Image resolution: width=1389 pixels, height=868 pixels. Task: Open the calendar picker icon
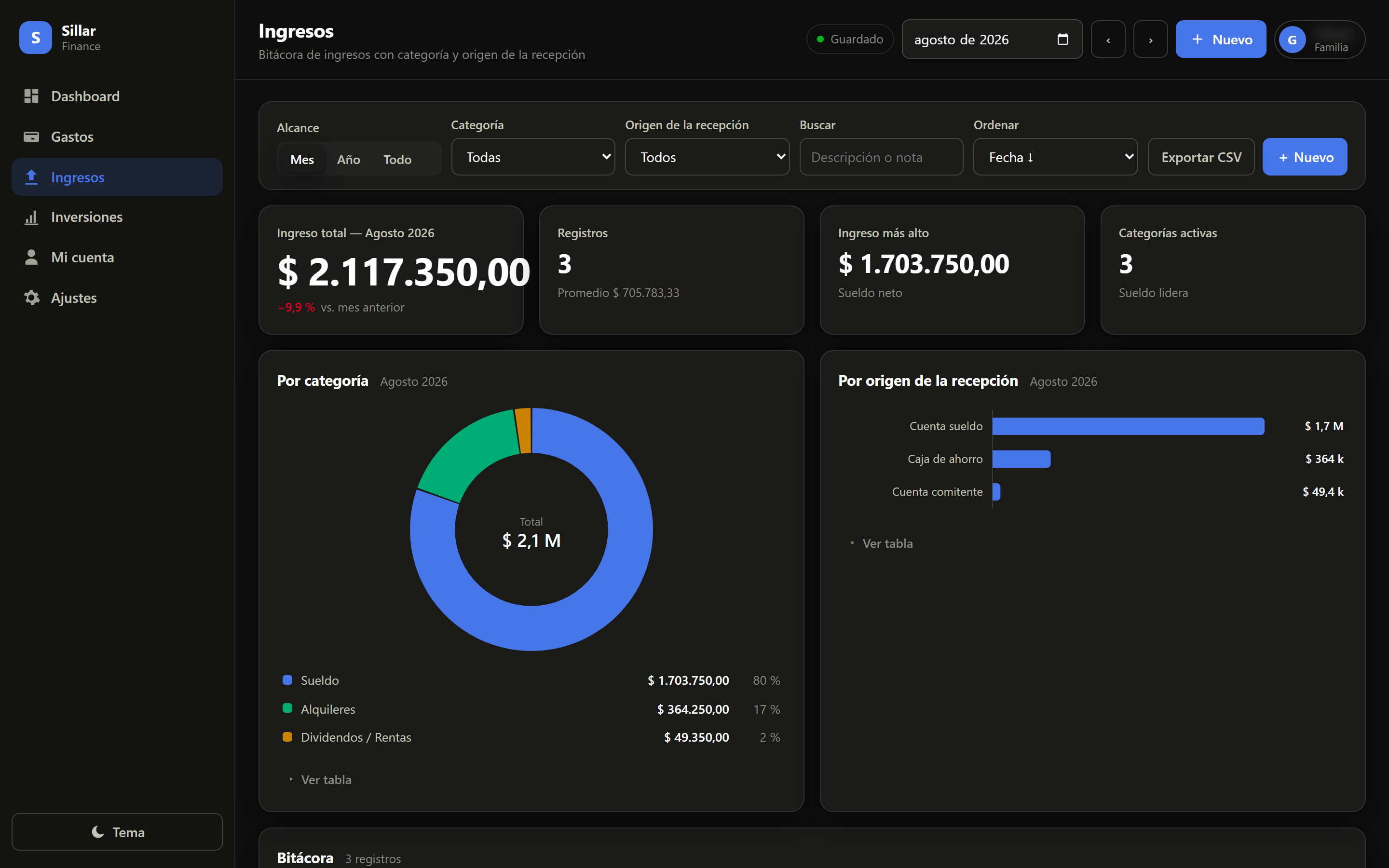pos(1062,39)
